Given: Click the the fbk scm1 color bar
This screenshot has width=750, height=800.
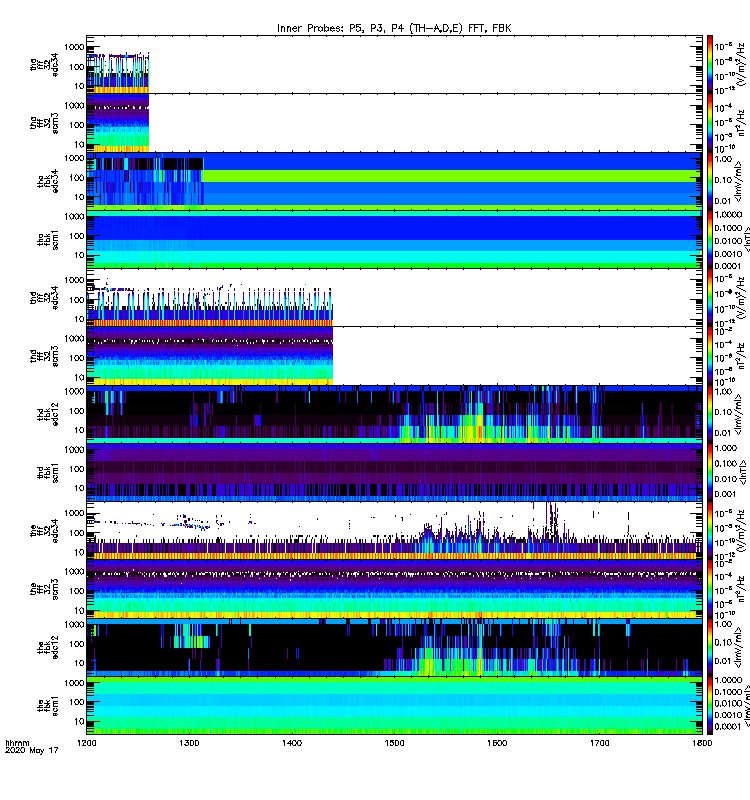Looking at the screenshot, I should pos(709,706).
